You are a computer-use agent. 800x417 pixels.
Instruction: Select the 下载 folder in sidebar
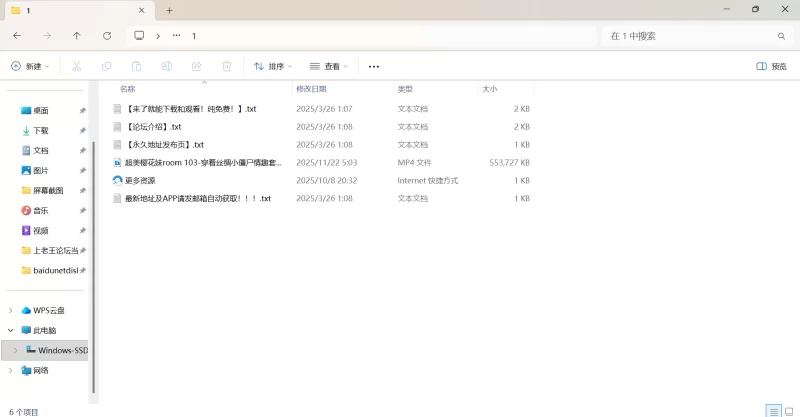point(41,130)
